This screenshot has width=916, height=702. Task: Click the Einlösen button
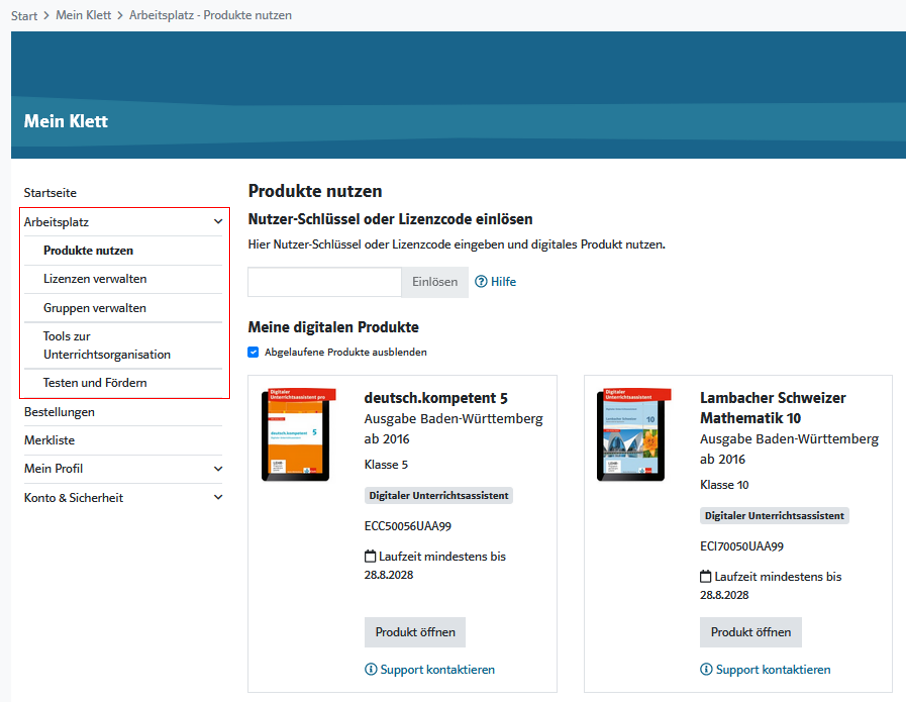[435, 282]
